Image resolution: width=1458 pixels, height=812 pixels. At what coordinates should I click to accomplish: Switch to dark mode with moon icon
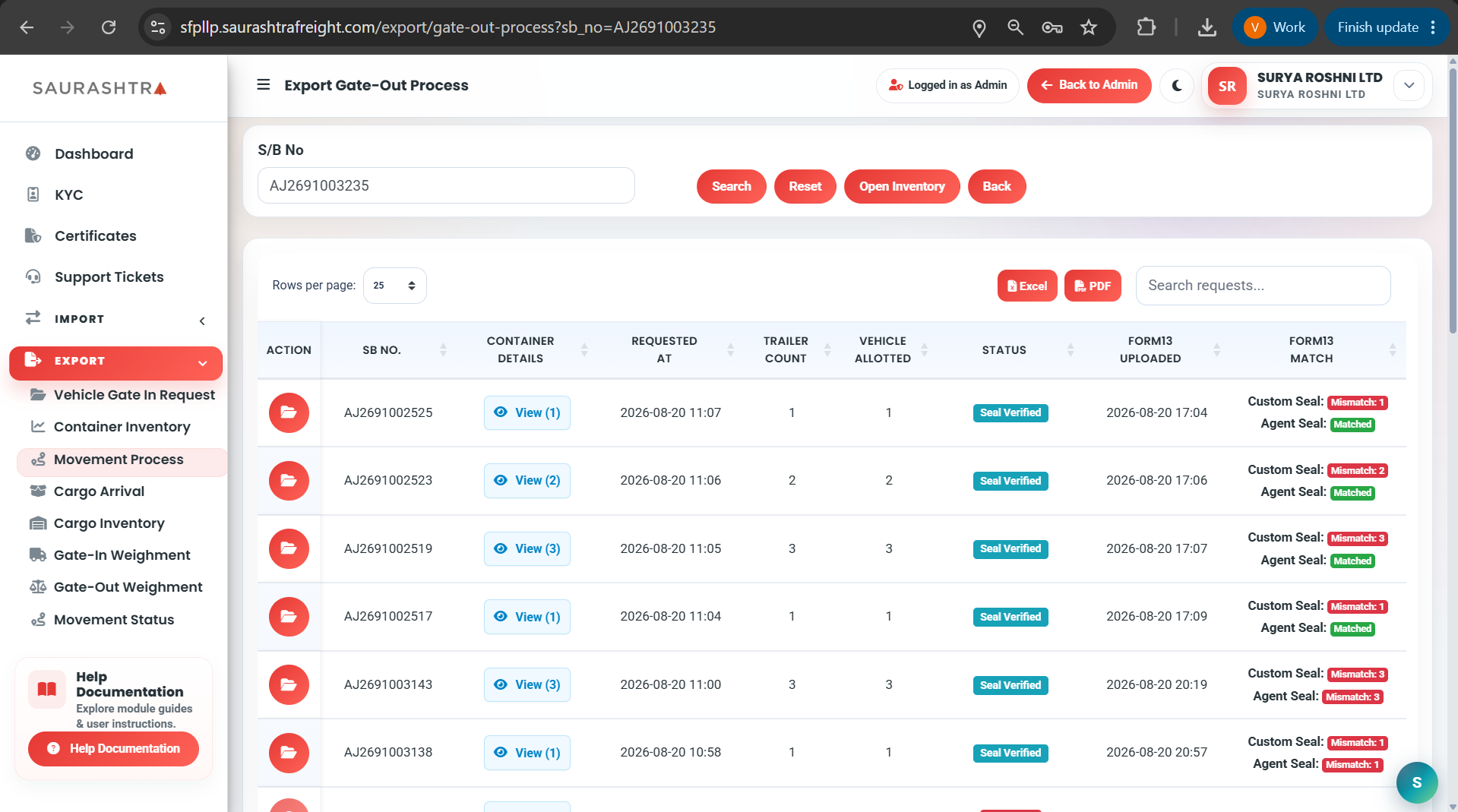(1177, 85)
